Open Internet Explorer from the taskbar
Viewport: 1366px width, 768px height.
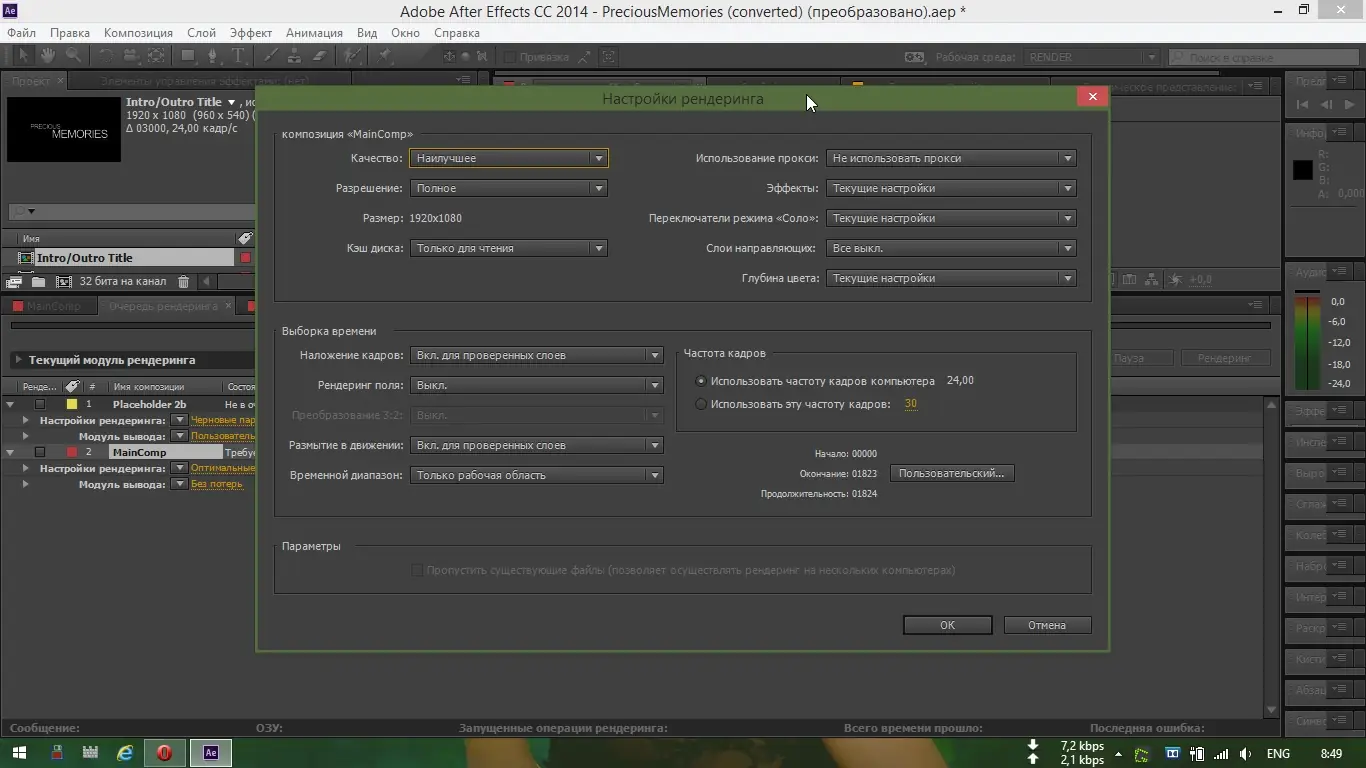pos(125,753)
